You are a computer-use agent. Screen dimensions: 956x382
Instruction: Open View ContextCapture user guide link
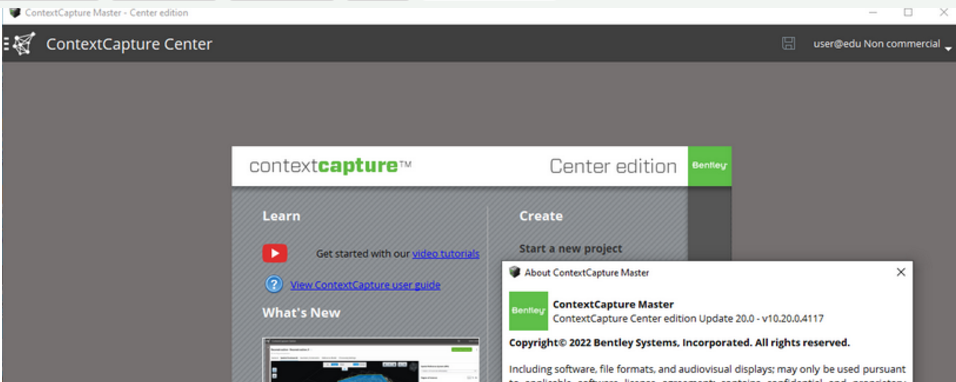[365, 285]
